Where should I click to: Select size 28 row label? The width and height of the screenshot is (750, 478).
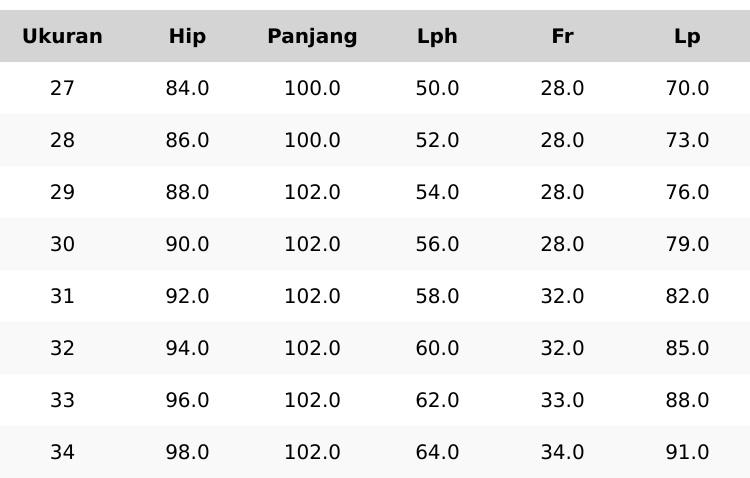tap(62, 141)
